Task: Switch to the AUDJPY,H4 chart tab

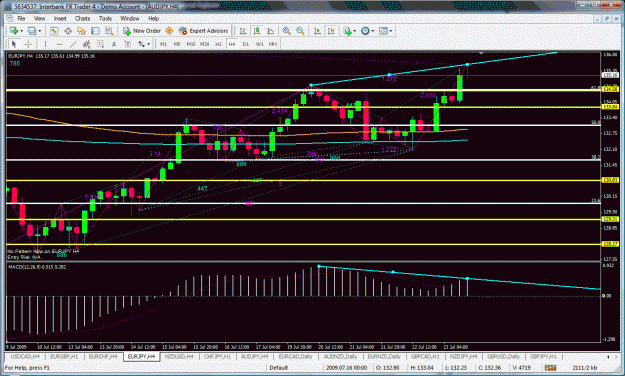Action: [254, 356]
